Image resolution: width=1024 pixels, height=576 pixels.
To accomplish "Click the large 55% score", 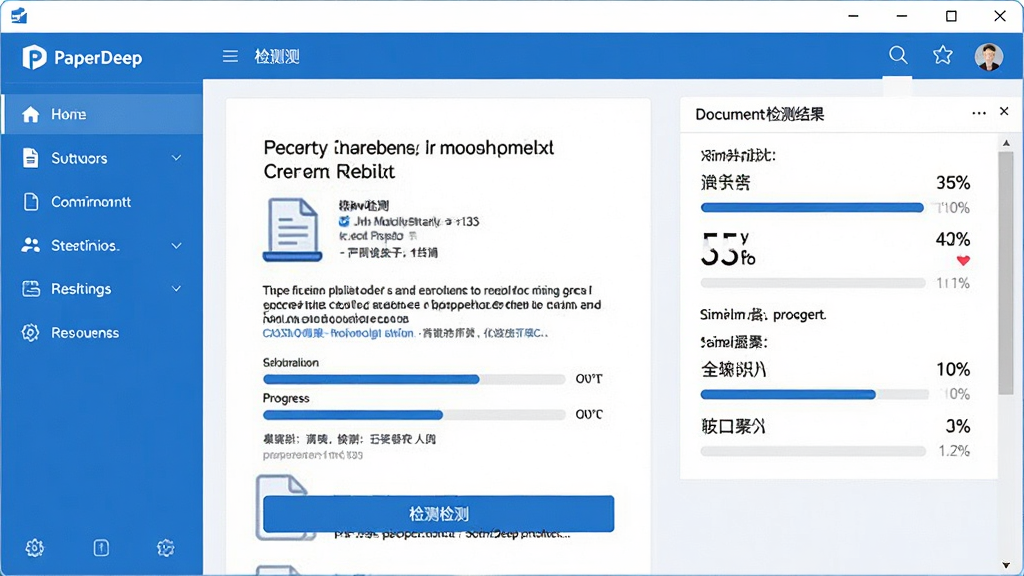I will click(728, 250).
